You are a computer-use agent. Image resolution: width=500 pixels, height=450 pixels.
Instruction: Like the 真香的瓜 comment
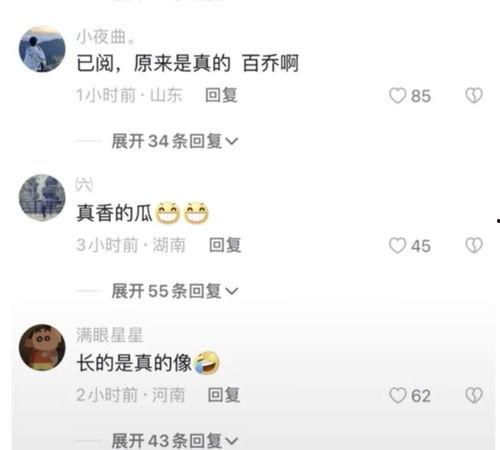(x=398, y=246)
